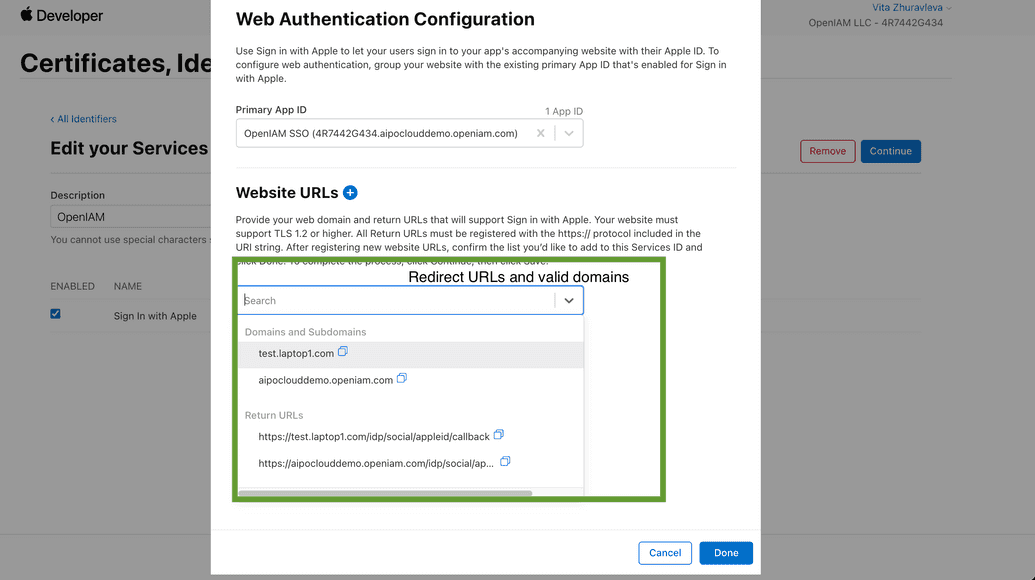This screenshot has height=580, width=1035.
Task: Click the horizontal scrollbar in the dropdown list
Action: pos(400,492)
